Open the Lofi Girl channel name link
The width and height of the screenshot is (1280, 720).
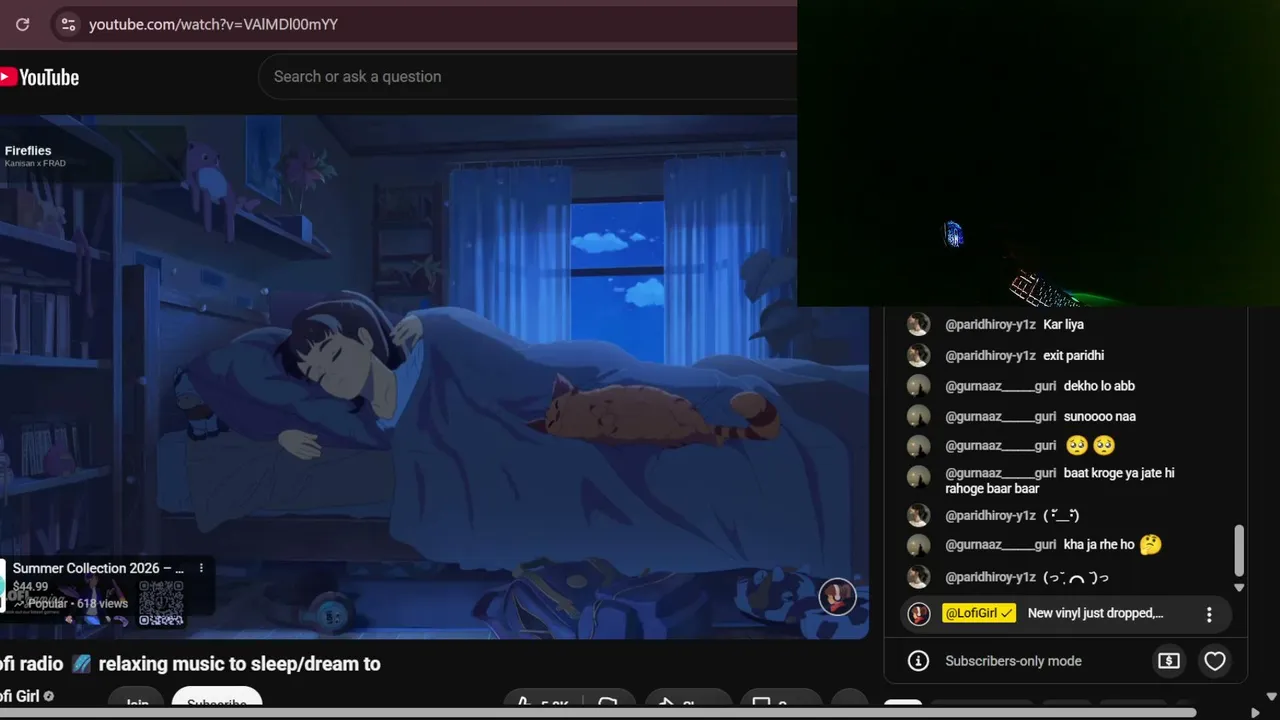(20, 696)
